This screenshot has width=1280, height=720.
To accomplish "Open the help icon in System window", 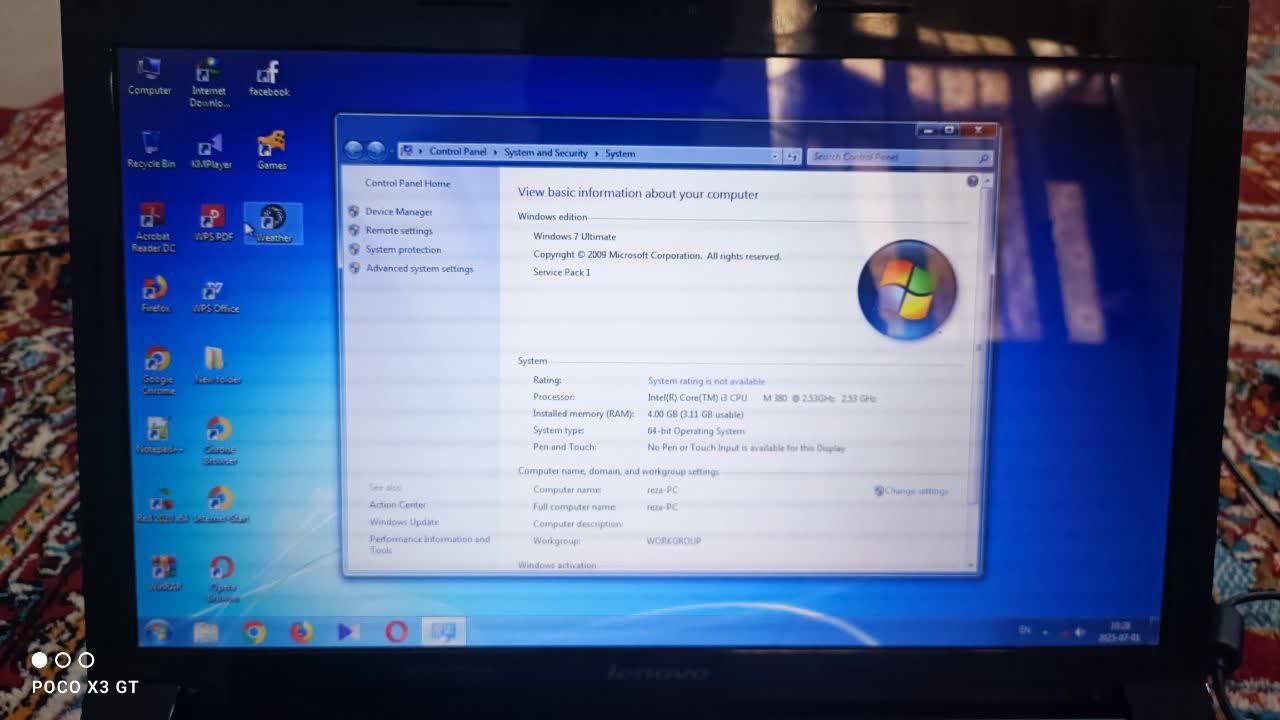I will [972, 181].
